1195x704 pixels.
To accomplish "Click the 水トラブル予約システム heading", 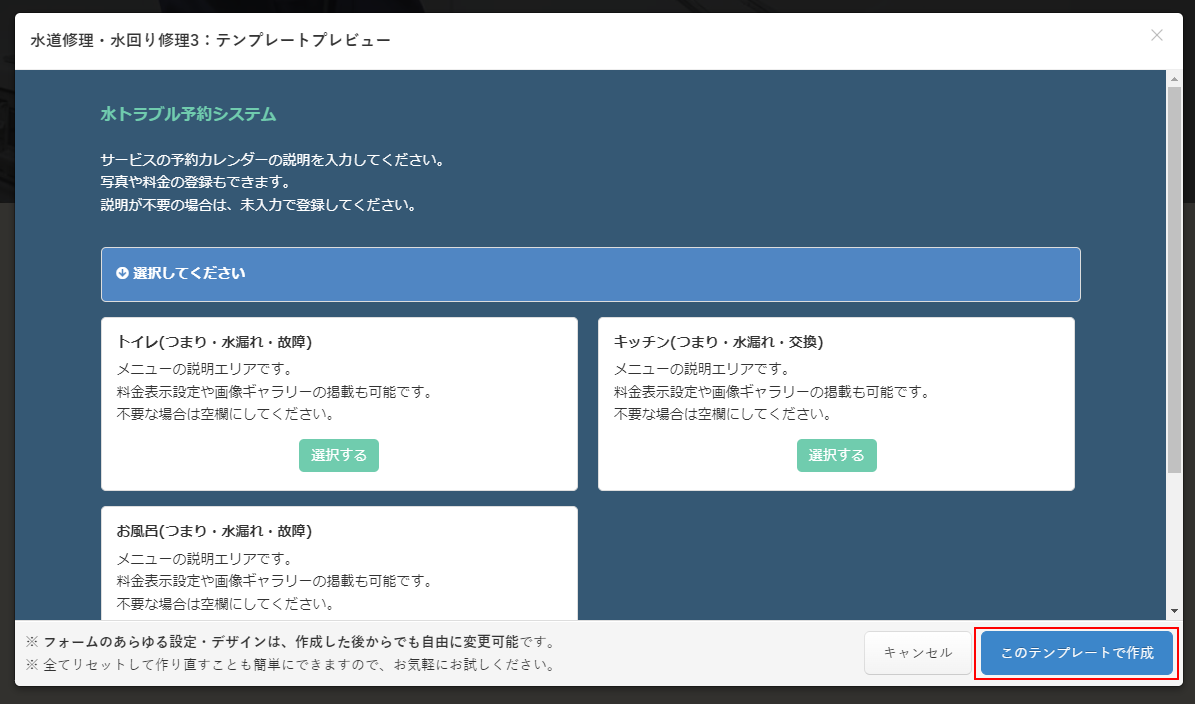I will click(x=188, y=114).
